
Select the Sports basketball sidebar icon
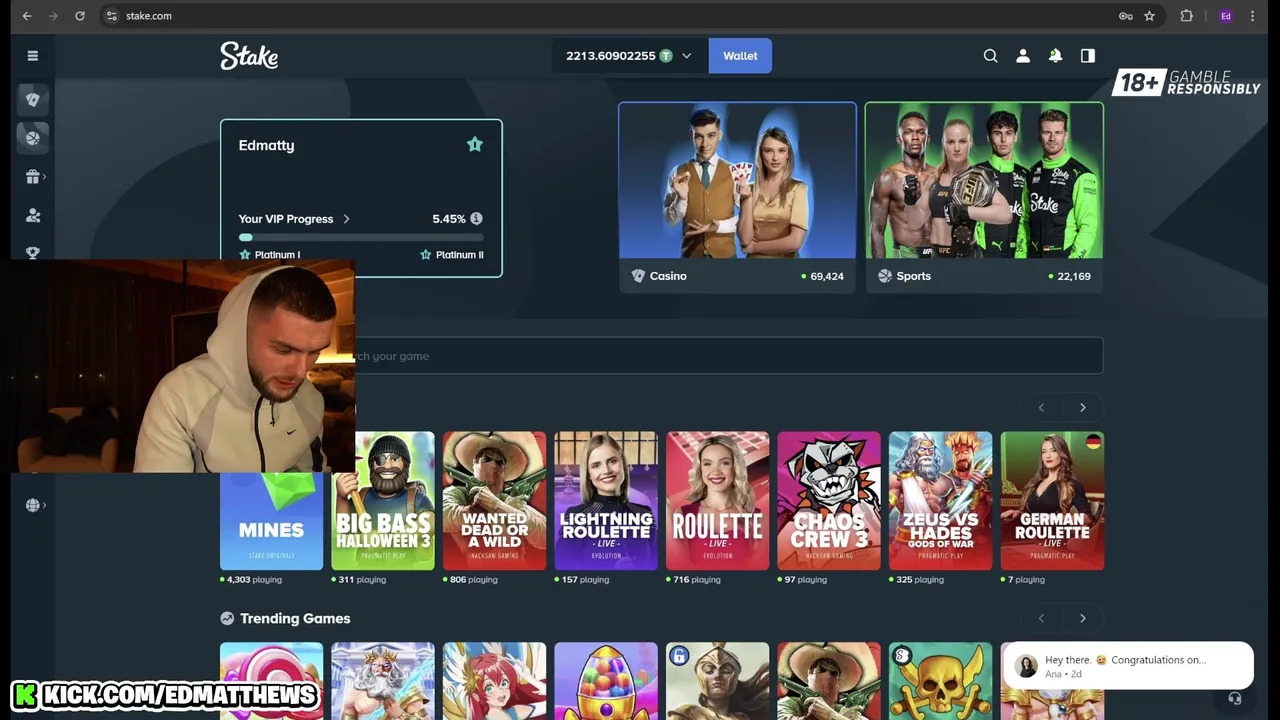[x=33, y=138]
